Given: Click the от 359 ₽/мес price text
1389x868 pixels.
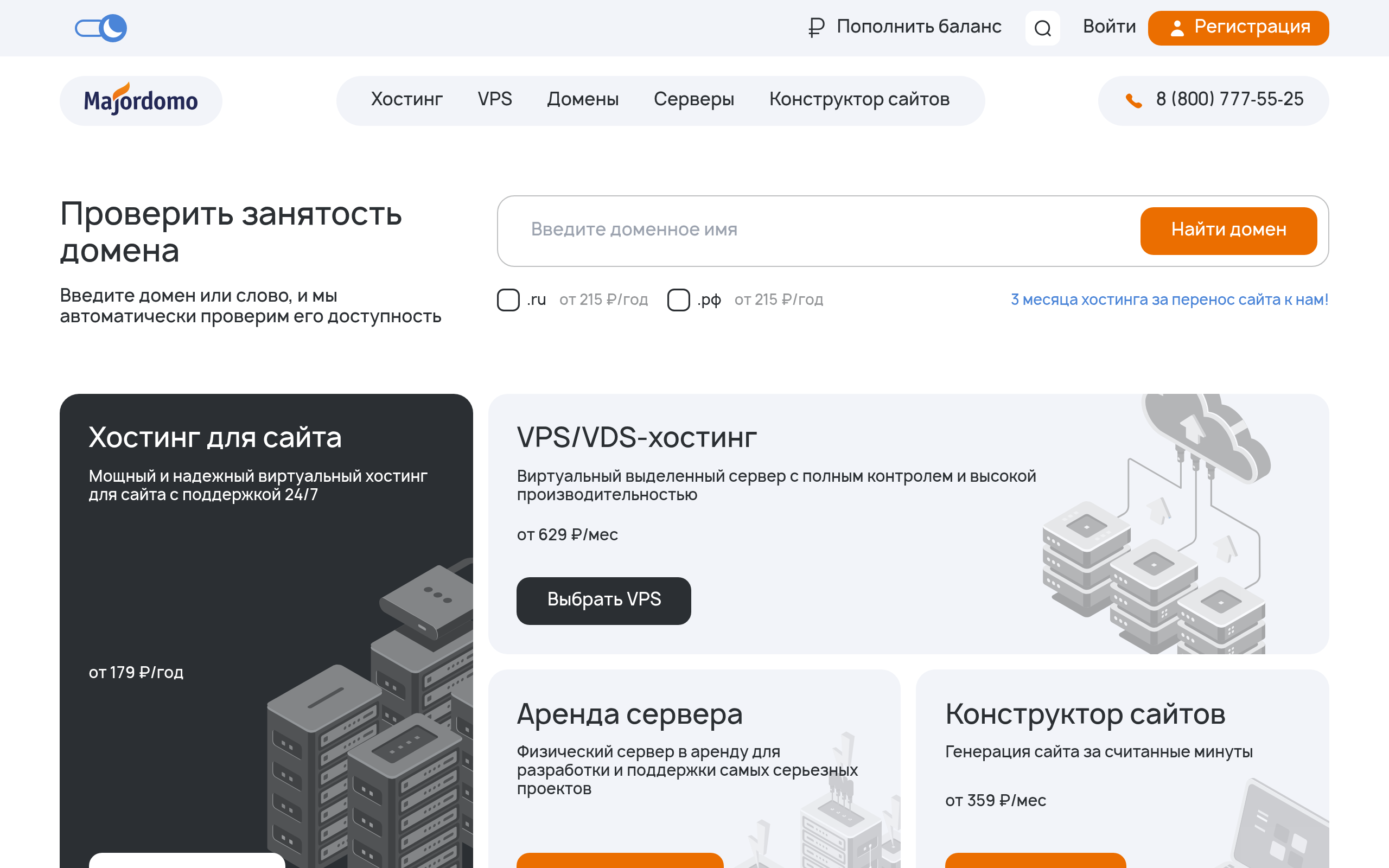Looking at the screenshot, I should pos(995,800).
